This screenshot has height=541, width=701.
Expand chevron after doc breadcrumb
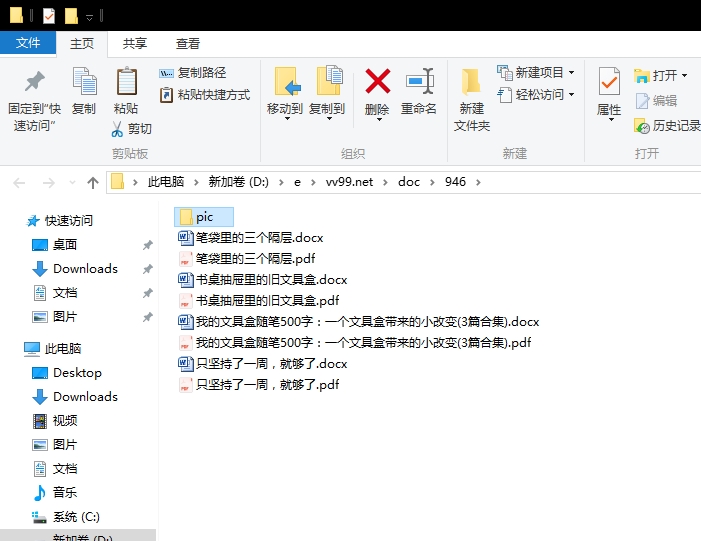coord(432,182)
